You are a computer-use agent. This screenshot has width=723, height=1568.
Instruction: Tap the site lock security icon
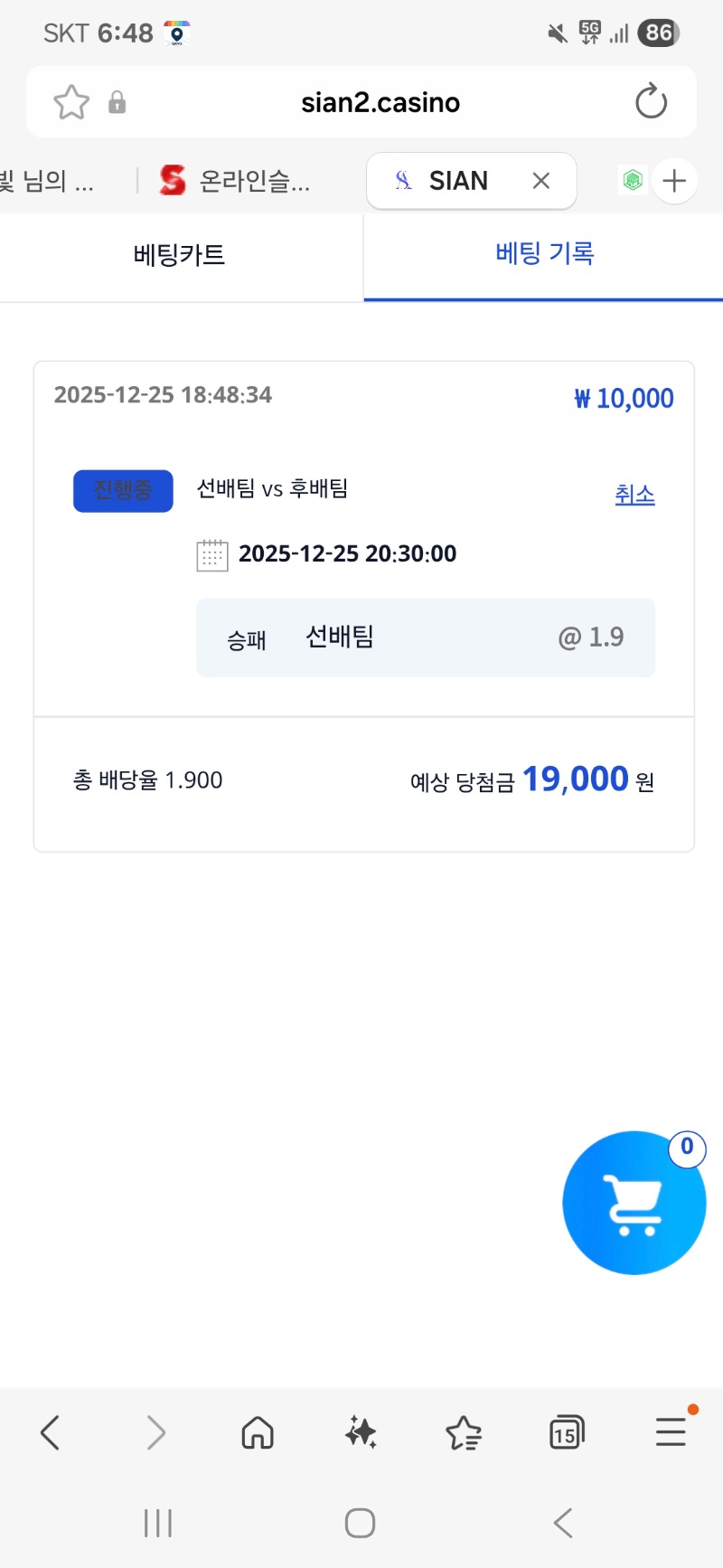(x=117, y=102)
